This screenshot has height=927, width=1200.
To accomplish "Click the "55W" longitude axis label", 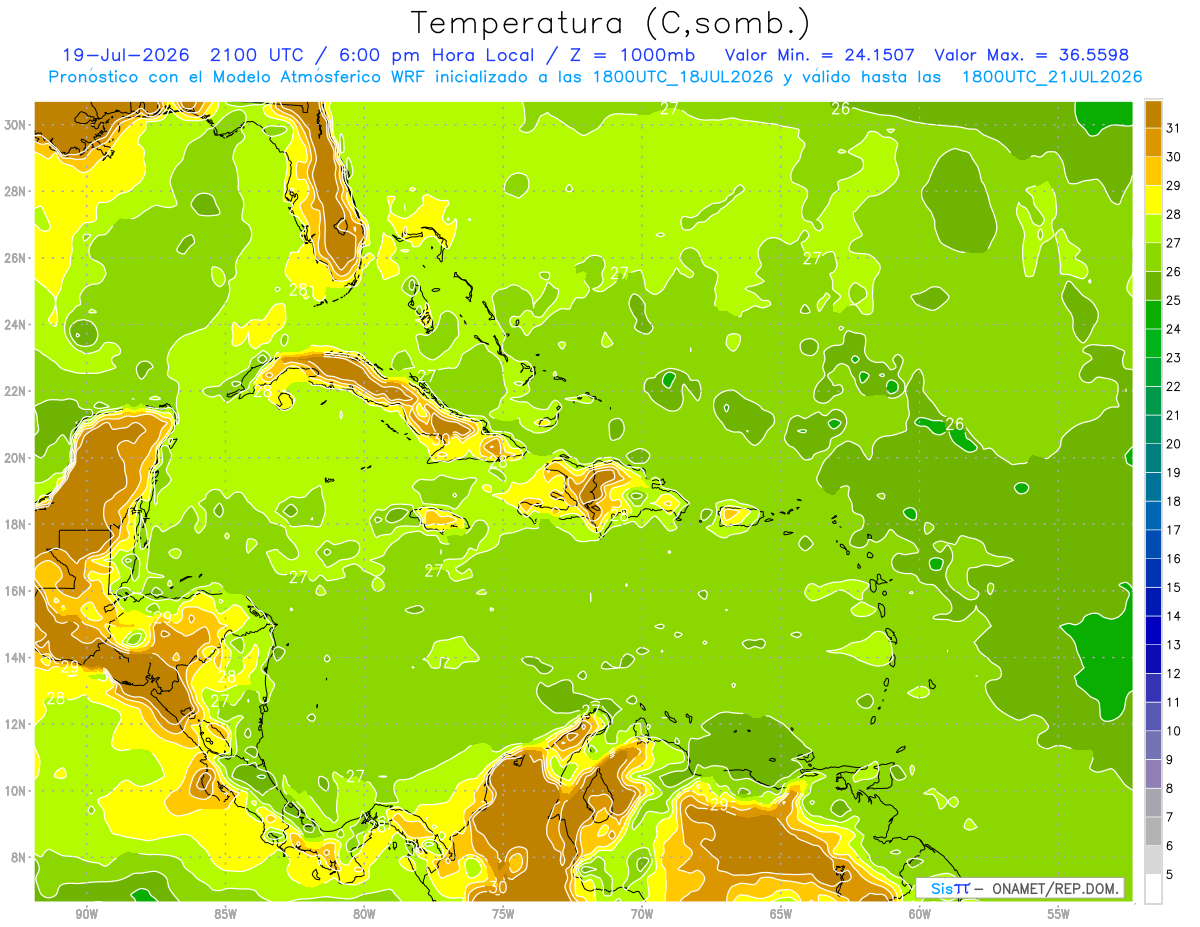I will [1059, 914].
